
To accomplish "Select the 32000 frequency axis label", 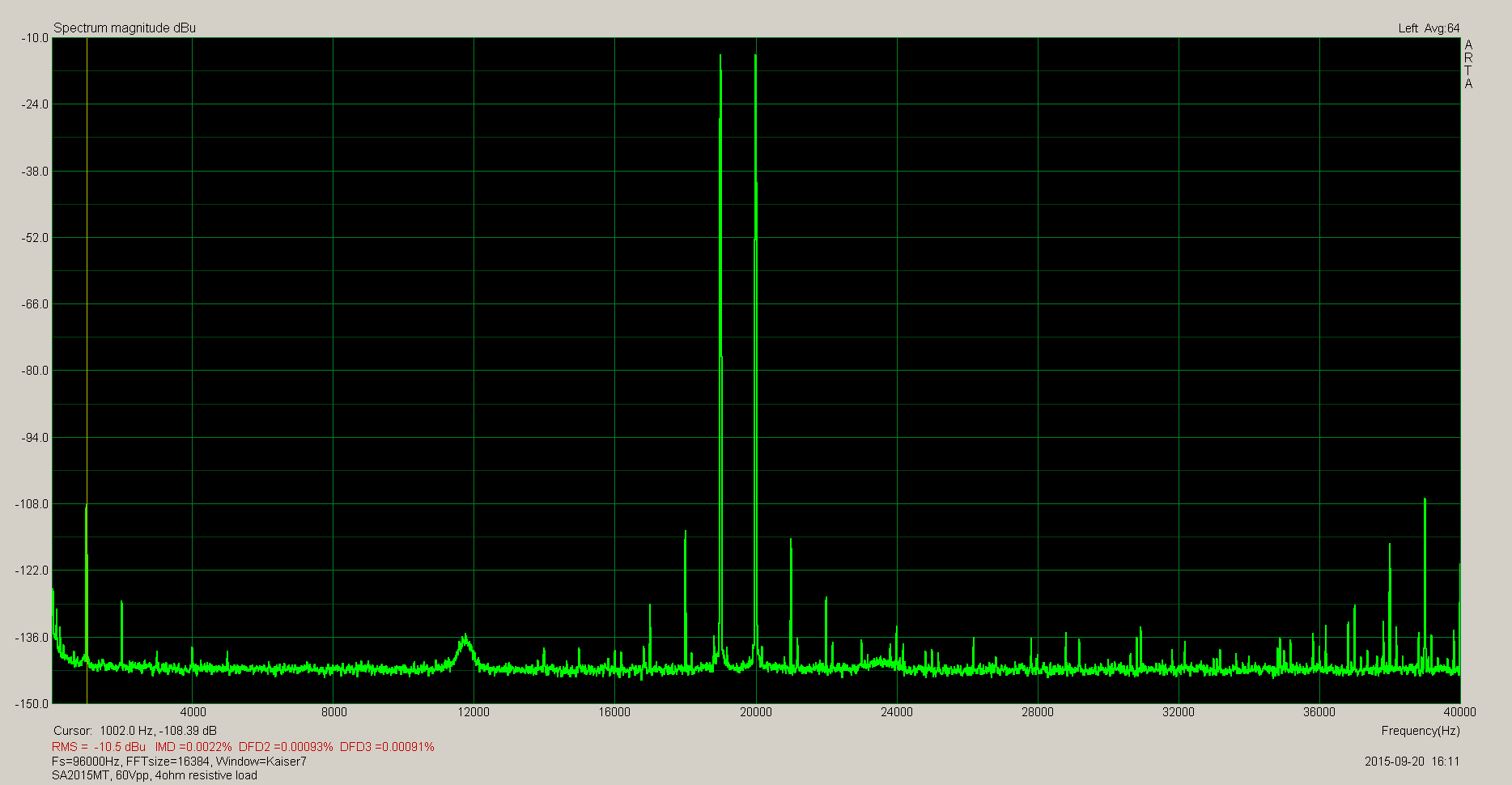I will pos(1178,712).
